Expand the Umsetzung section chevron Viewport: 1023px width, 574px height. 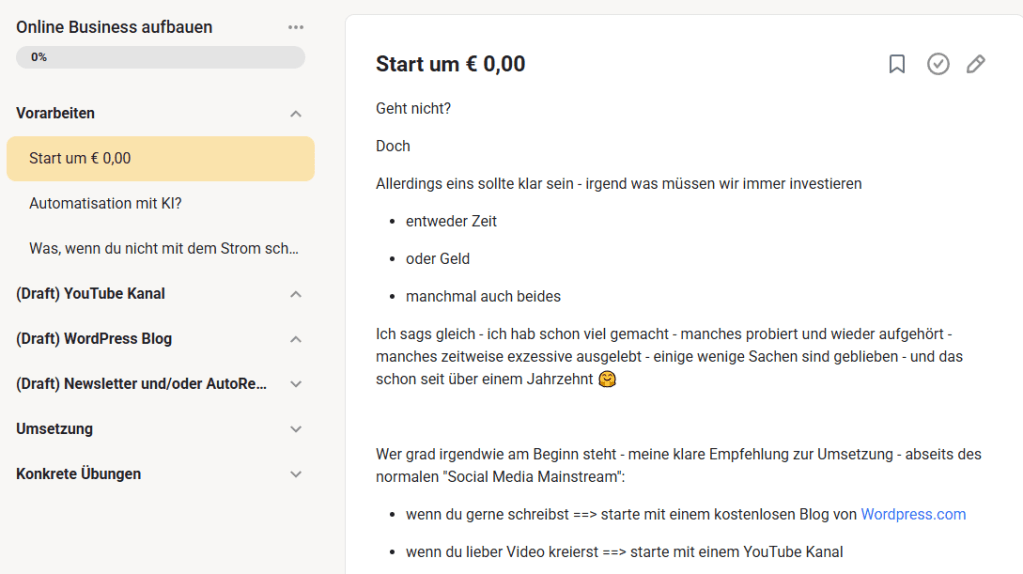pyautogui.click(x=295, y=429)
